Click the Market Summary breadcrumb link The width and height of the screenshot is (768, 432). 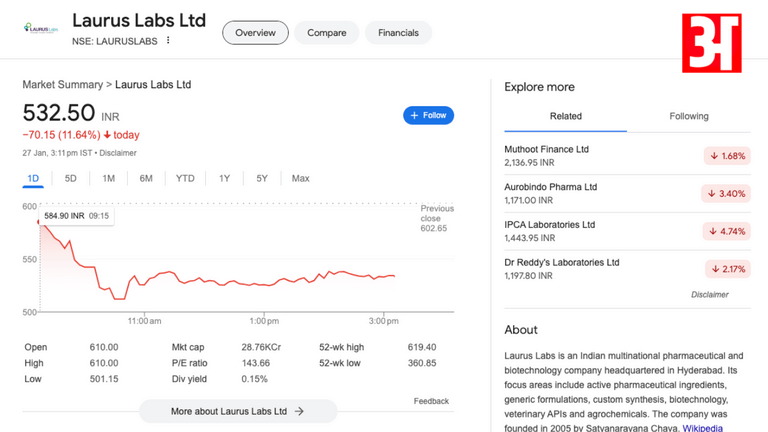[x=63, y=84]
